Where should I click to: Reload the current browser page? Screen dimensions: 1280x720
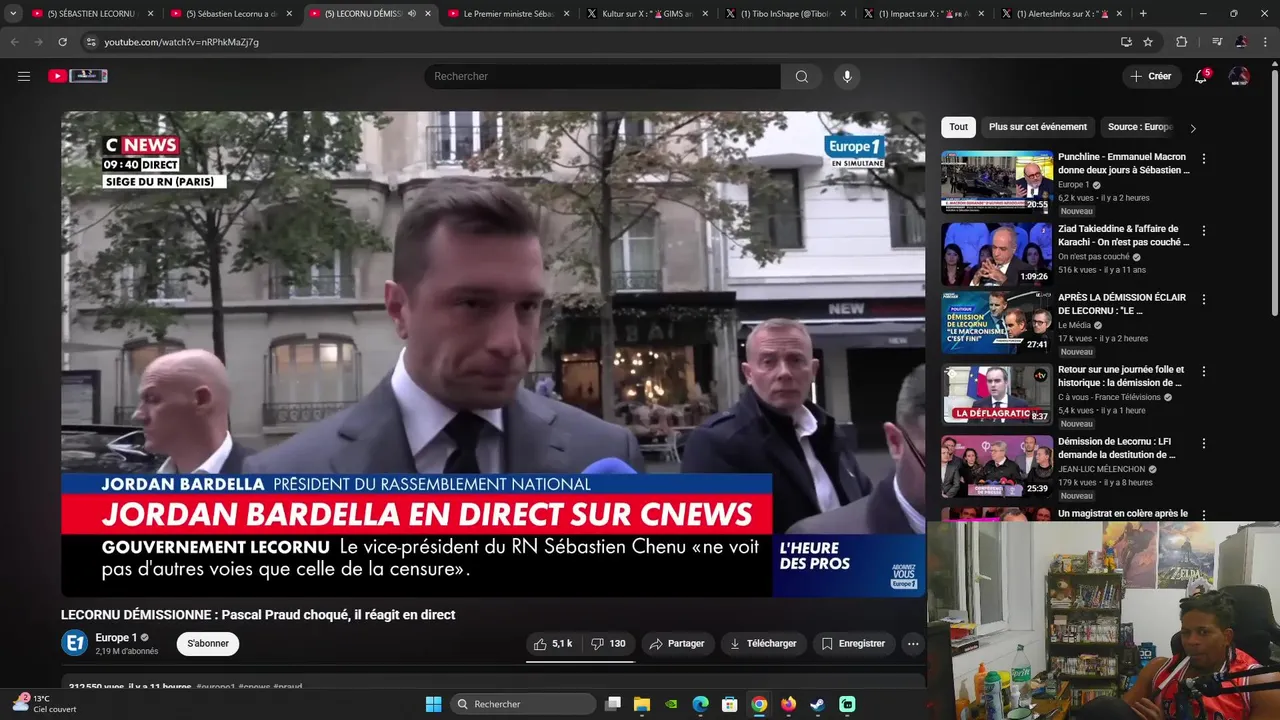[62, 42]
